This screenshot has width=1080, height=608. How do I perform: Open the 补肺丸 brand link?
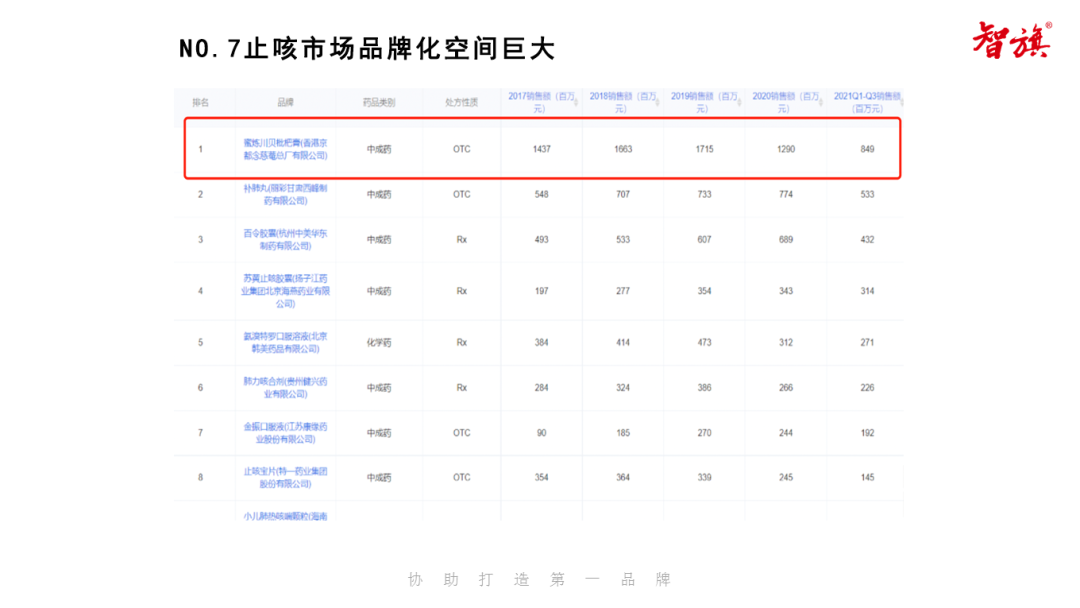[x=285, y=194]
